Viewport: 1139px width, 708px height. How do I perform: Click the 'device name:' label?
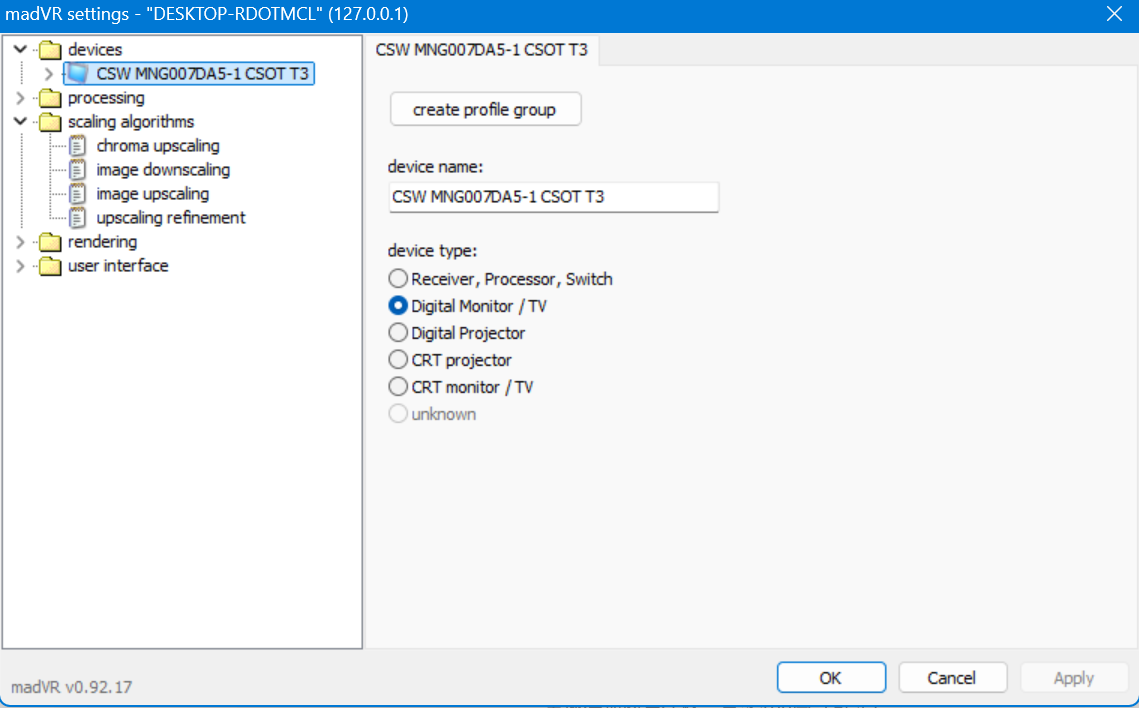[x=435, y=167]
